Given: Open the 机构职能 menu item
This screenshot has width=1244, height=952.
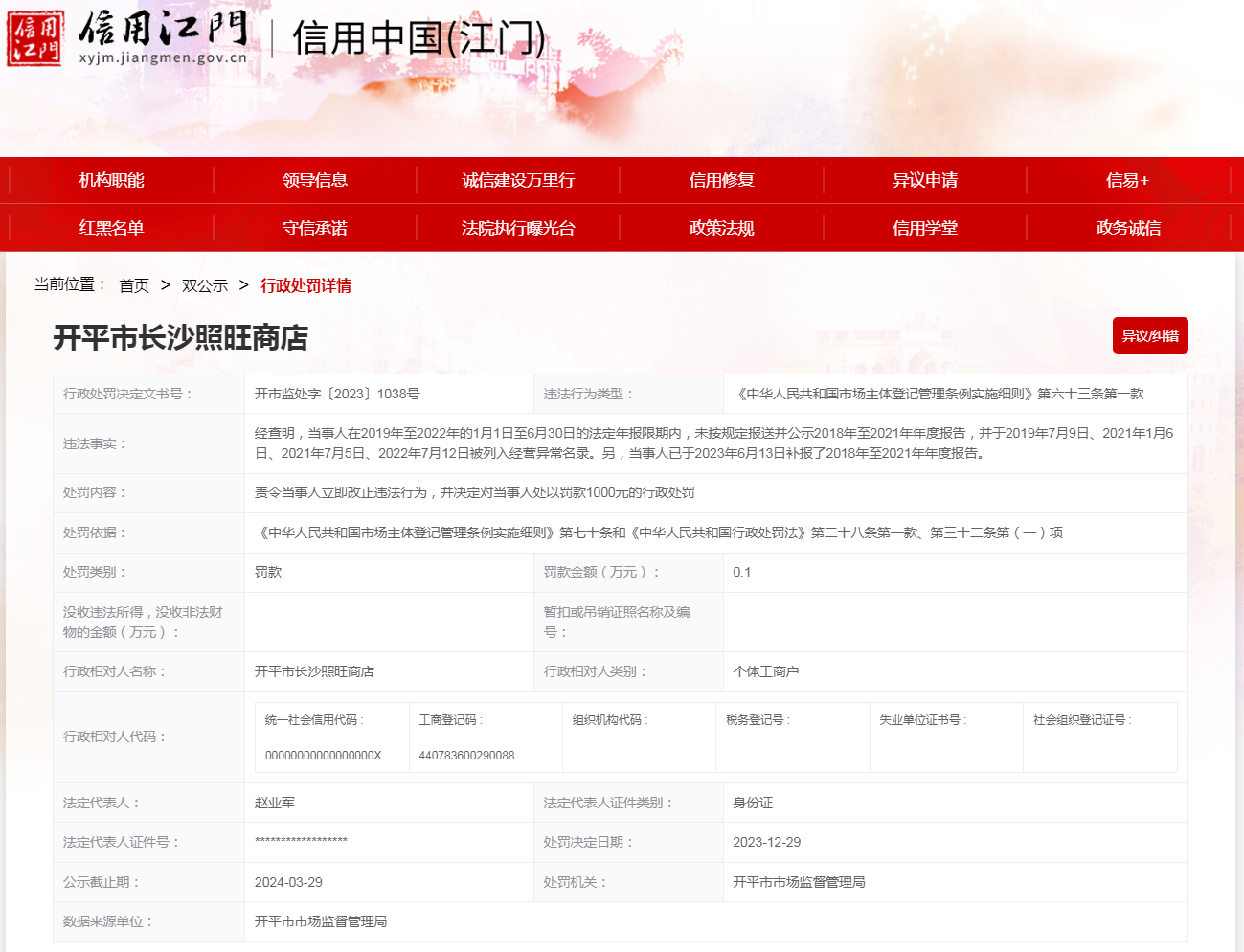Looking at the screenshot, I should pyautogui.click(x=111, y=180).
